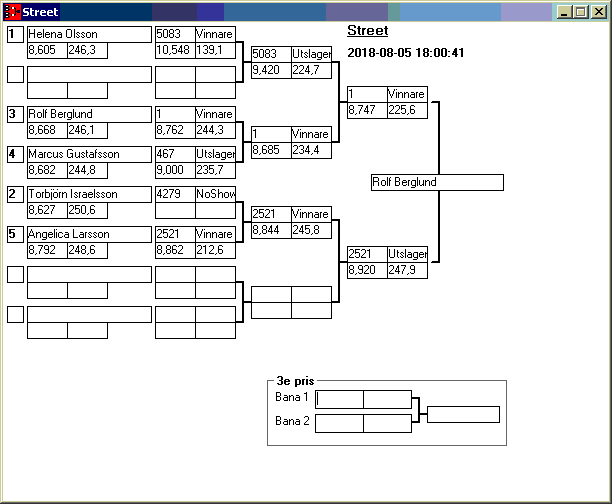Click the NoShow result cell for 4279
Screen dimensions: 612x504
click(x=215, y=194)
